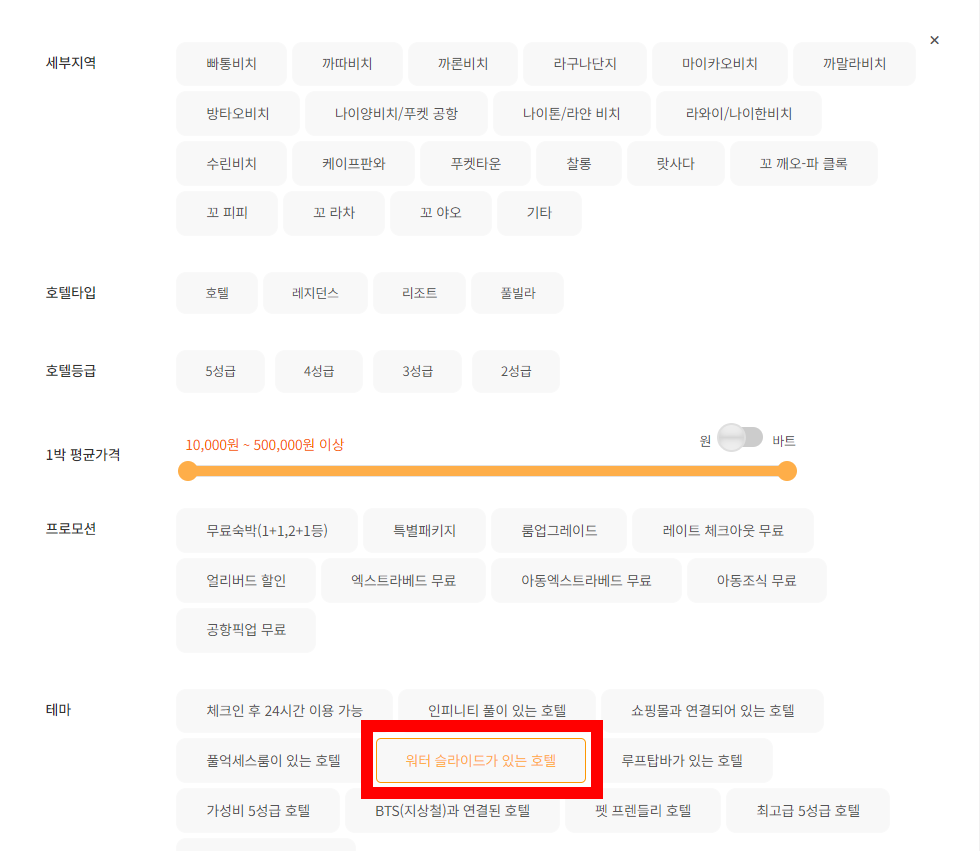Filter hotel type by 리조트
The width and height of the screenshot is (980, 851).
(419, 293)
